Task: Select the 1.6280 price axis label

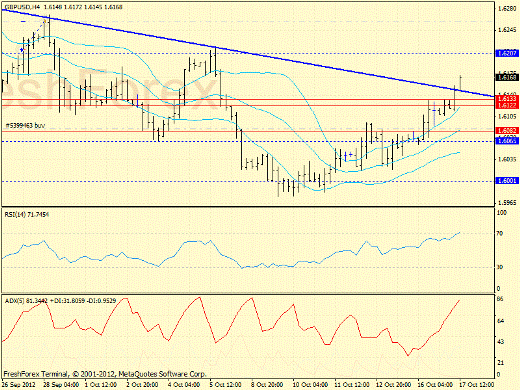Action: 507,9
